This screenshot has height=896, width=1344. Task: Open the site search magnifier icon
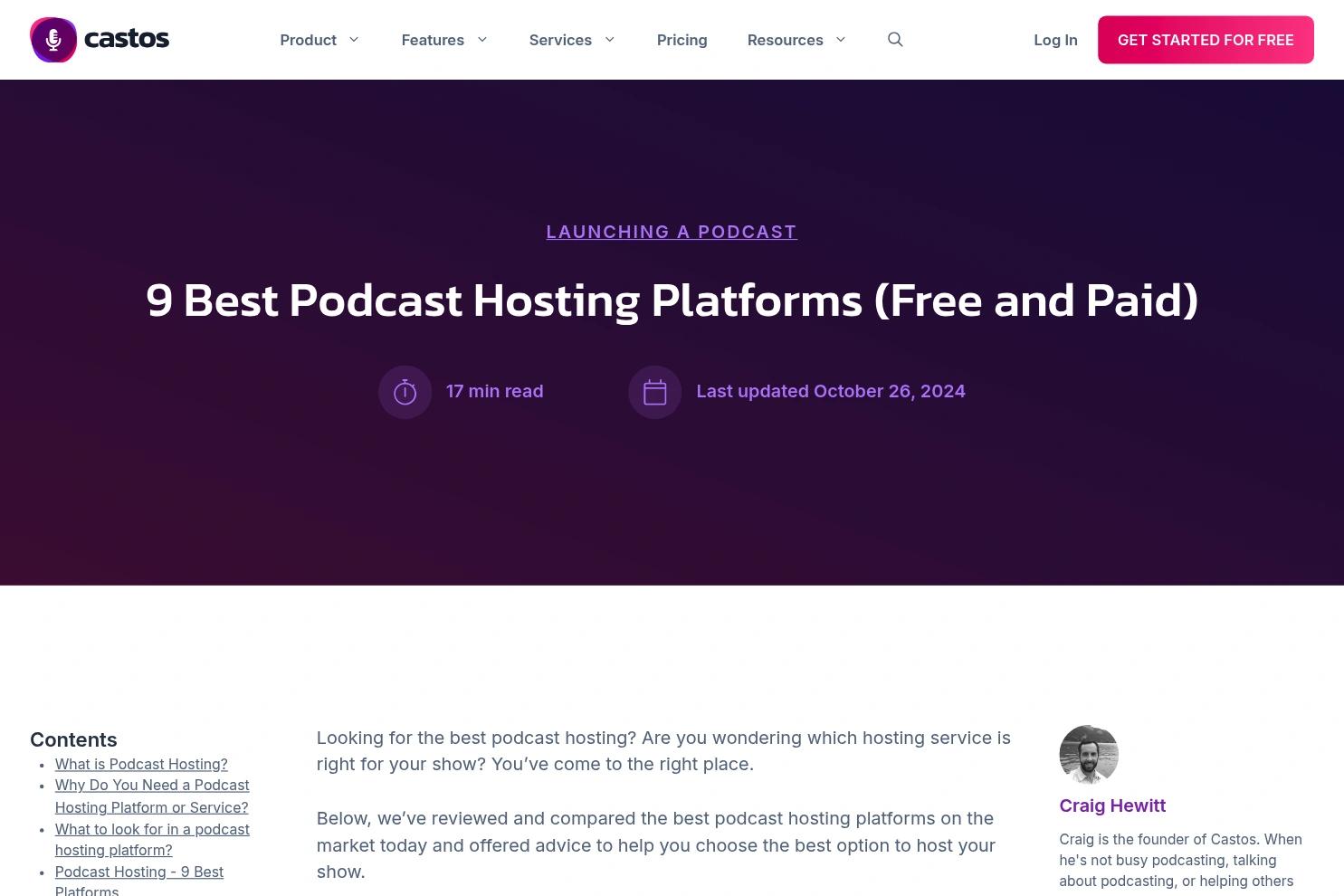895,39
